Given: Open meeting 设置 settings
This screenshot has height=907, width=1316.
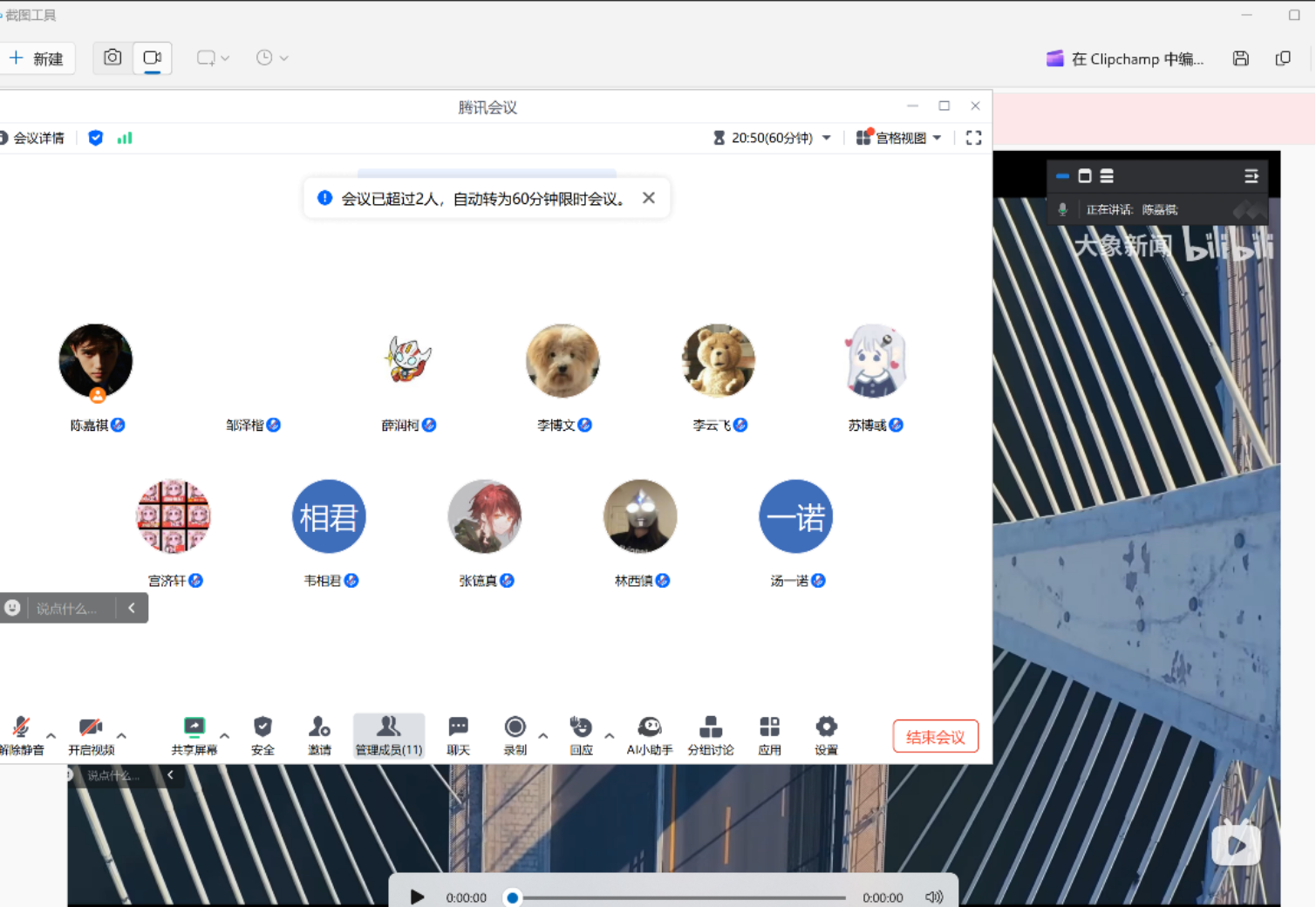Looking at the screenshot, I should pyautogui.click(x=825, y=735).
